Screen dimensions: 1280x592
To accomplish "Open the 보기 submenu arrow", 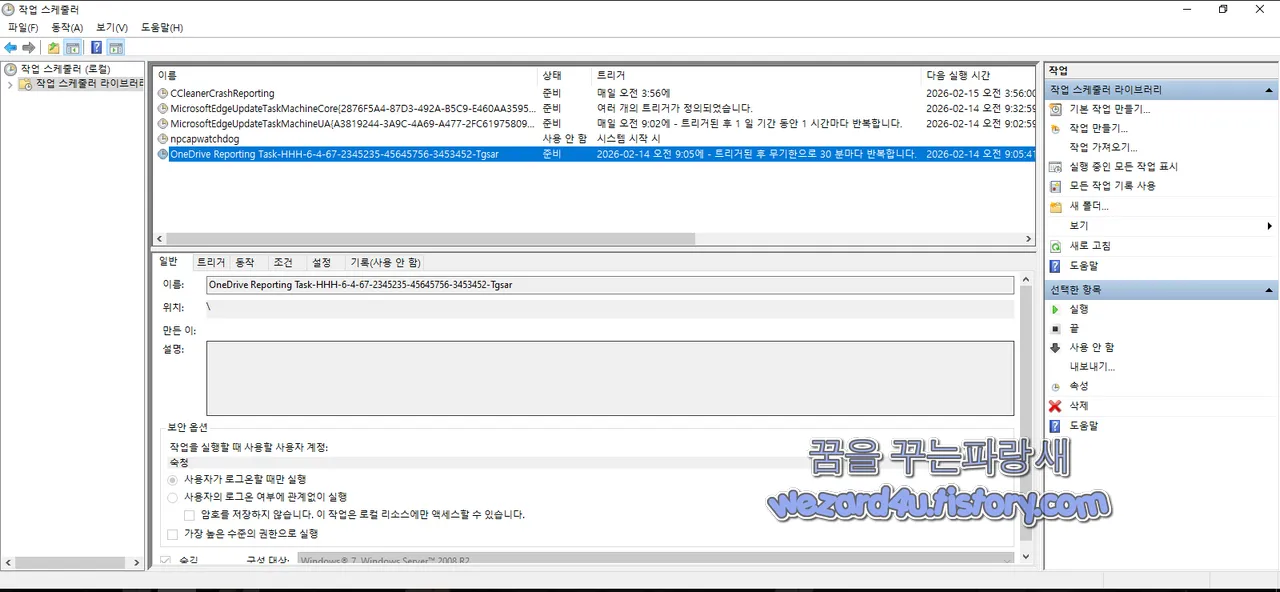I will pos(1269,225).
